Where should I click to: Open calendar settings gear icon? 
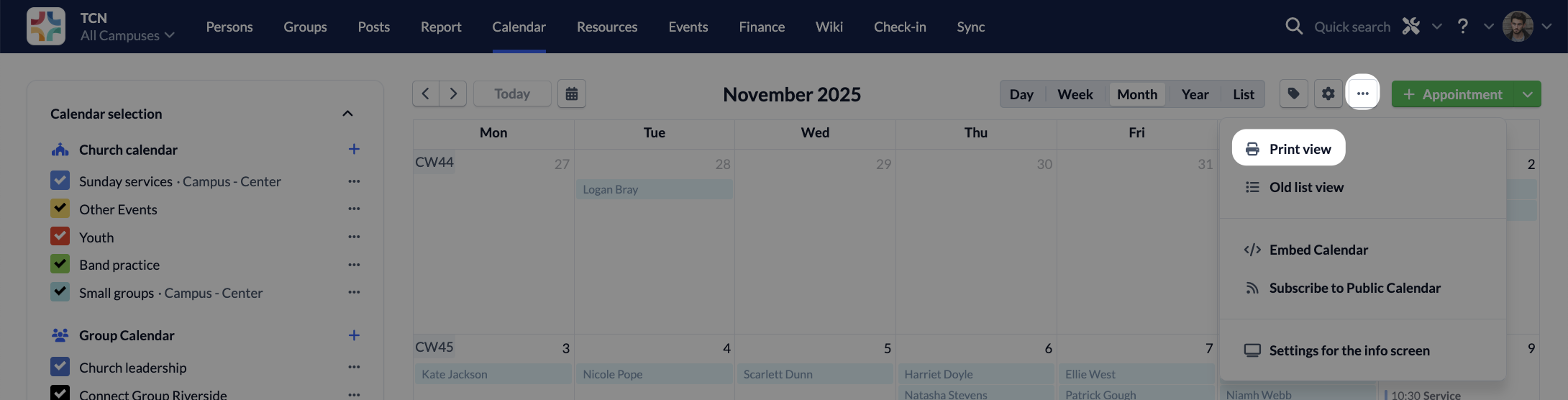(1328, 94)
